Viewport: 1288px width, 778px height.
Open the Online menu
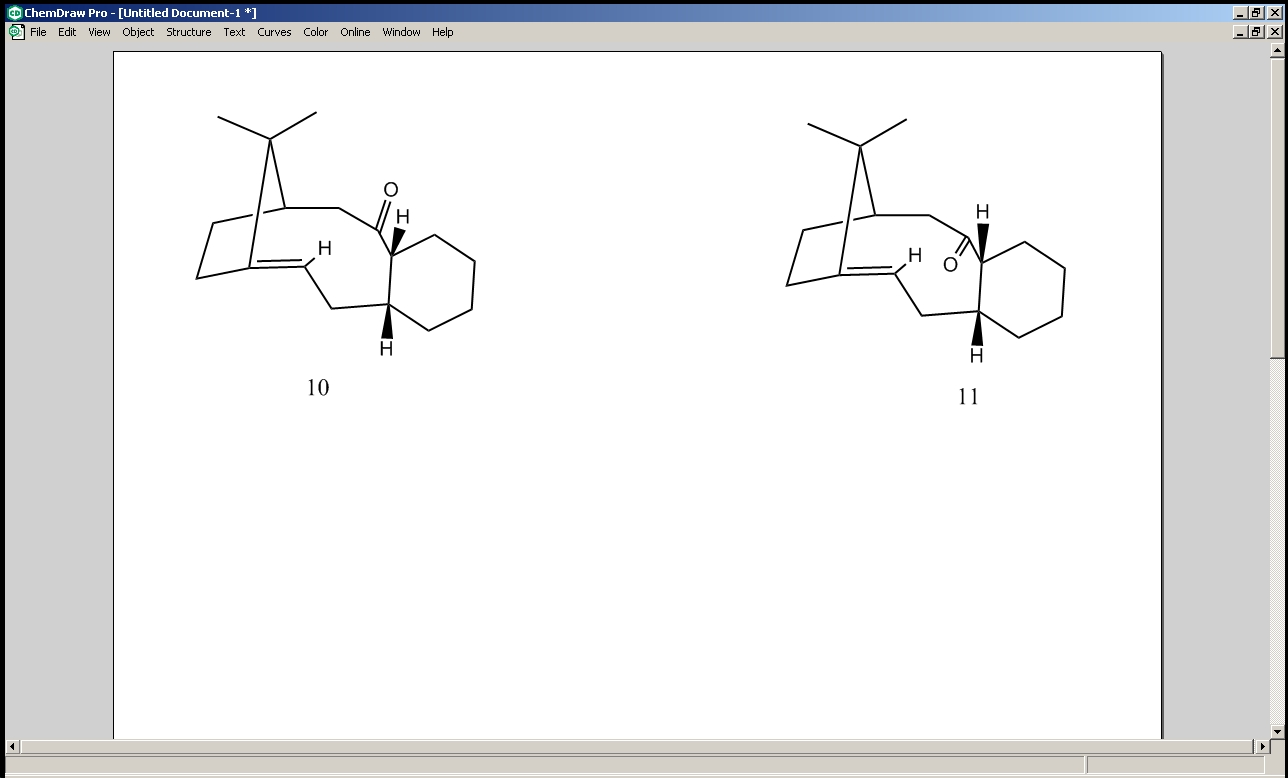[x=355, y=32]
